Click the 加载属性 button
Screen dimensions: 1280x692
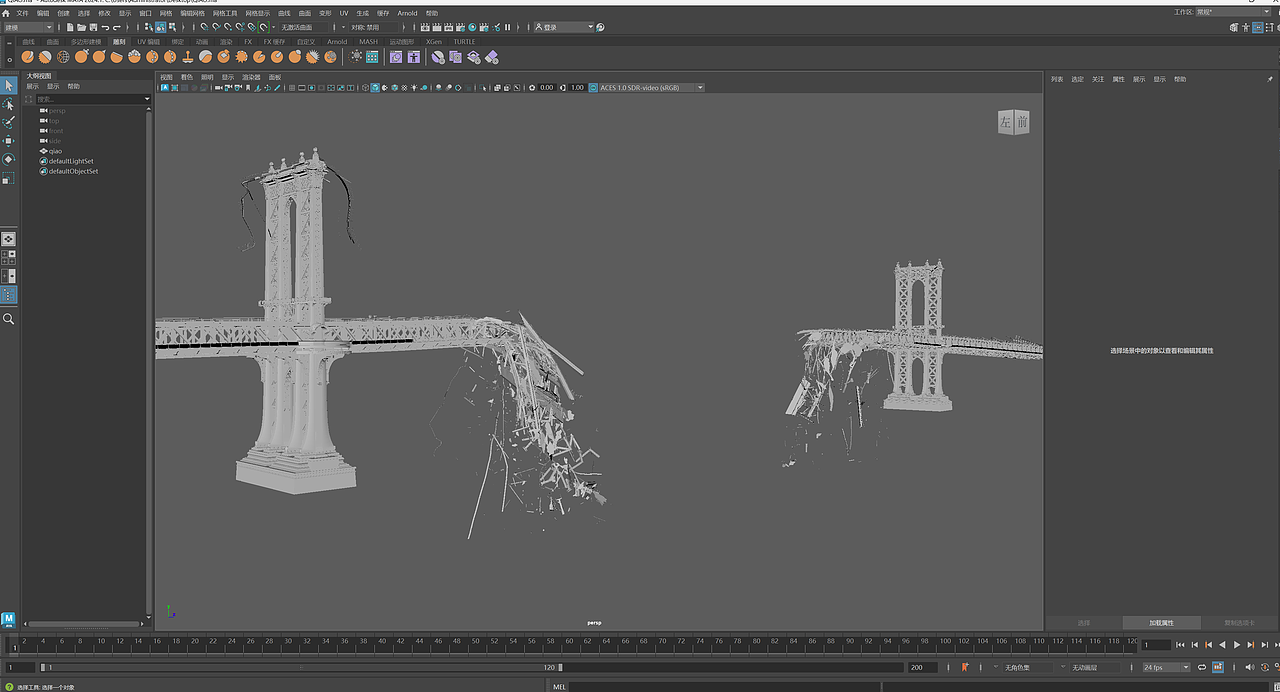point(1160,622)
